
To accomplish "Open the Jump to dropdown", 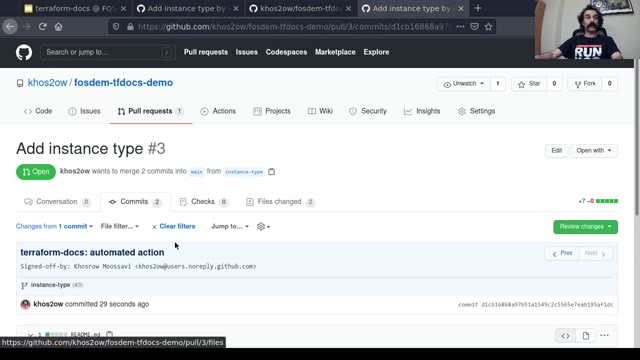I will [x=230, y=226].
